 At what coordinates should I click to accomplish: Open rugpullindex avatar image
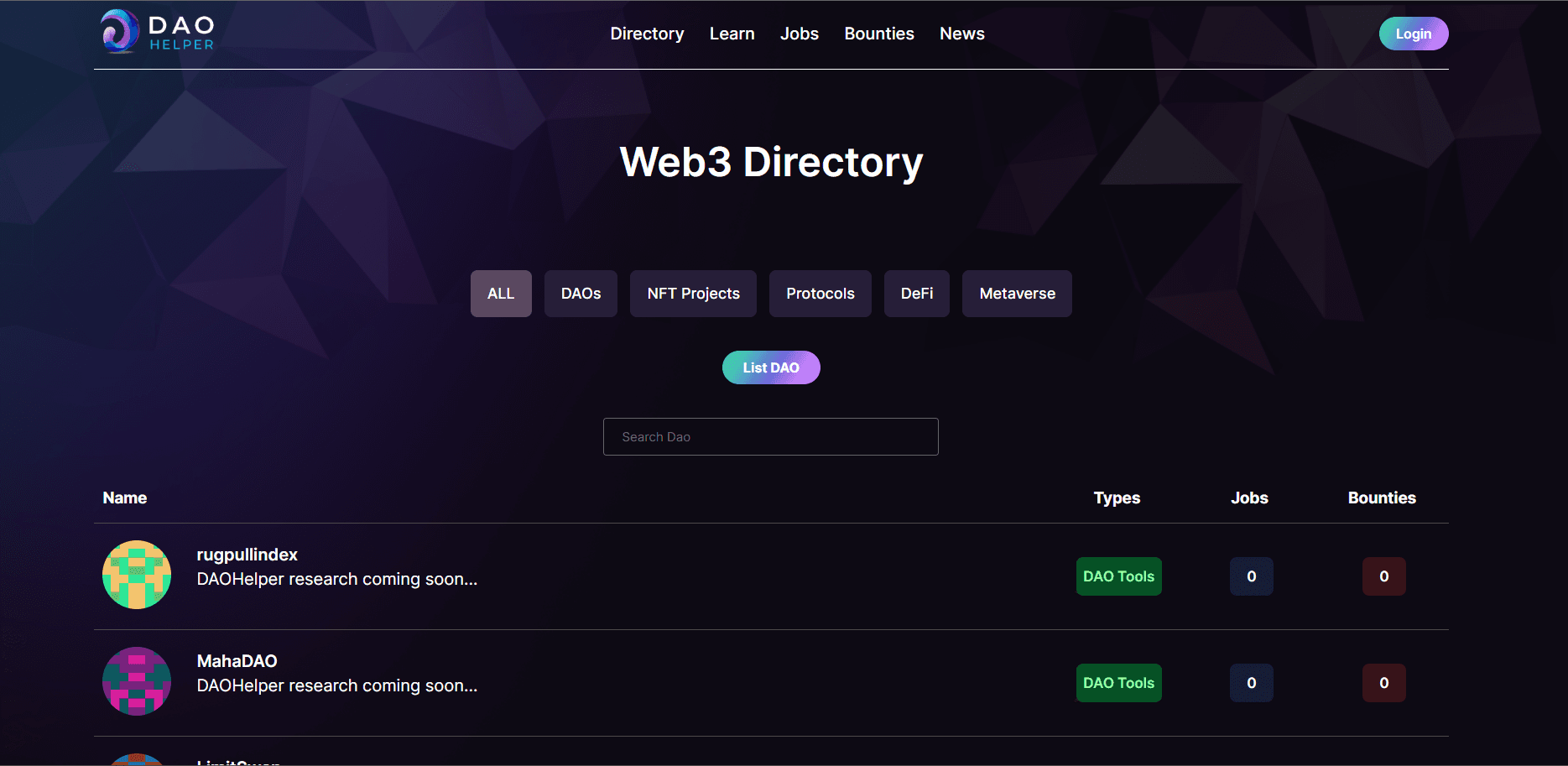137,575
